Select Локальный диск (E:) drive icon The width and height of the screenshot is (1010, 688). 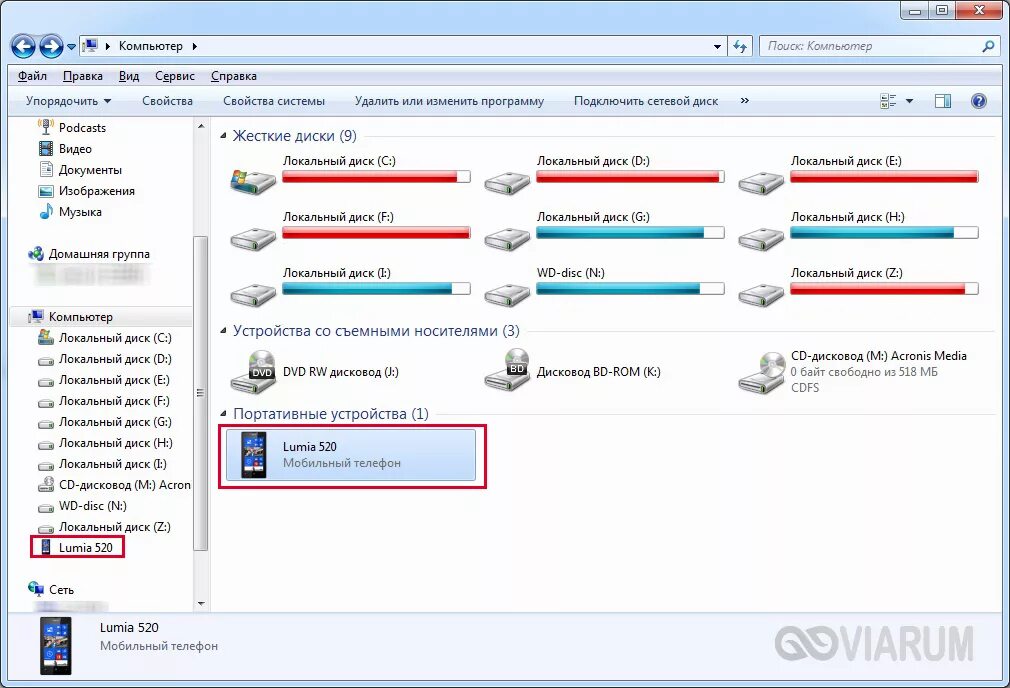[761, 184]
